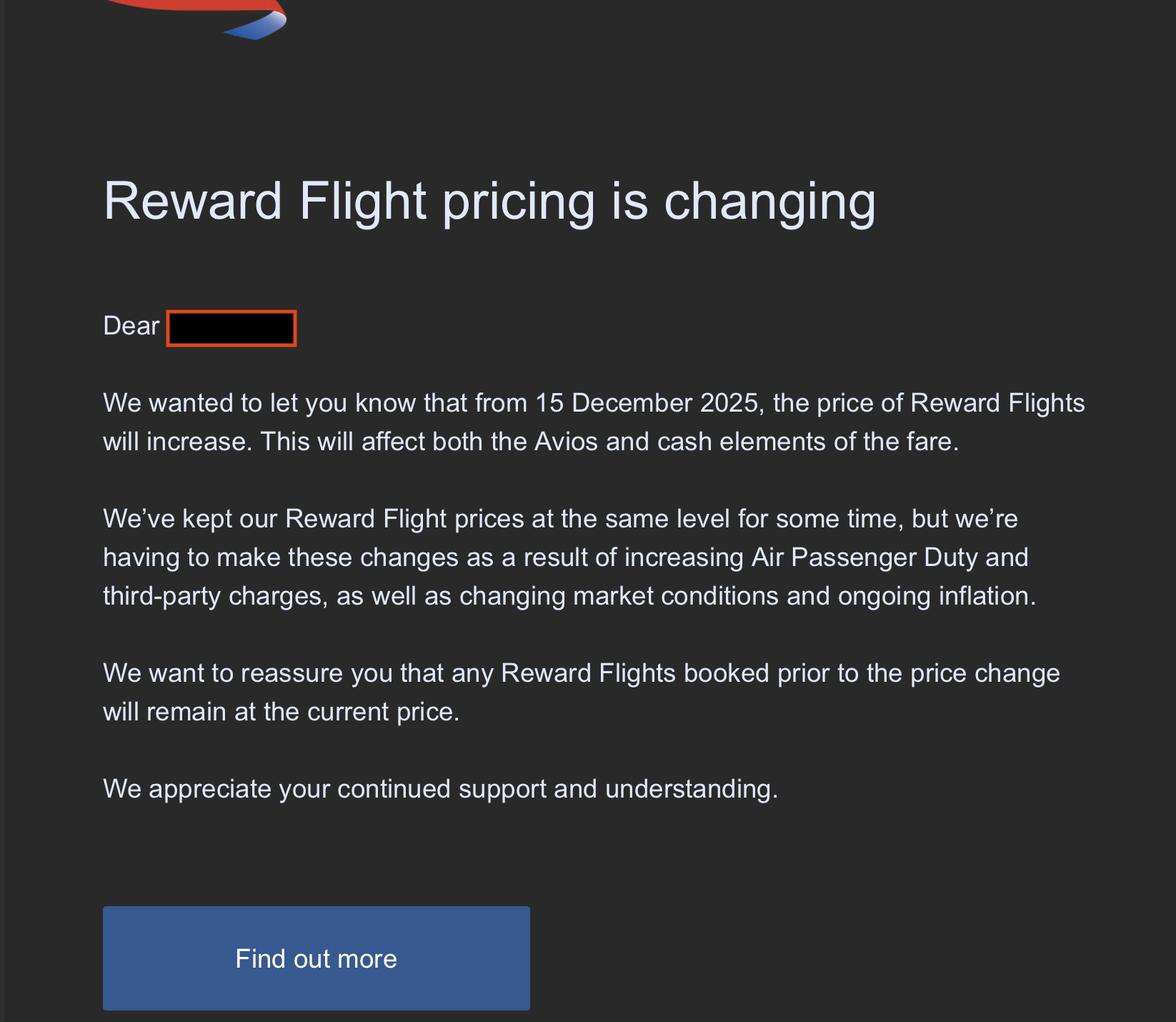Viewport: 1176px width, 1022px height.
Task: Click the "will remain at the current price" line
Action: pos(281,712)
